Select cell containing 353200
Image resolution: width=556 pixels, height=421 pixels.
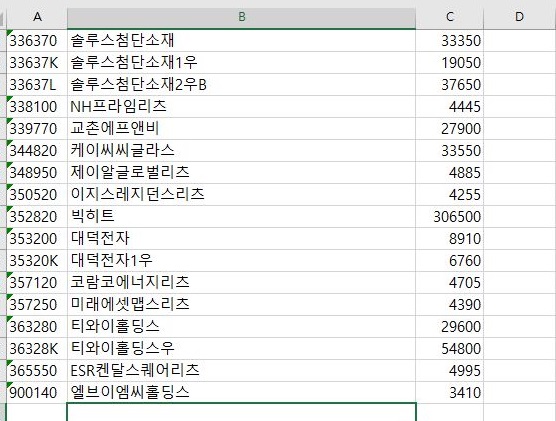(37, 239)
